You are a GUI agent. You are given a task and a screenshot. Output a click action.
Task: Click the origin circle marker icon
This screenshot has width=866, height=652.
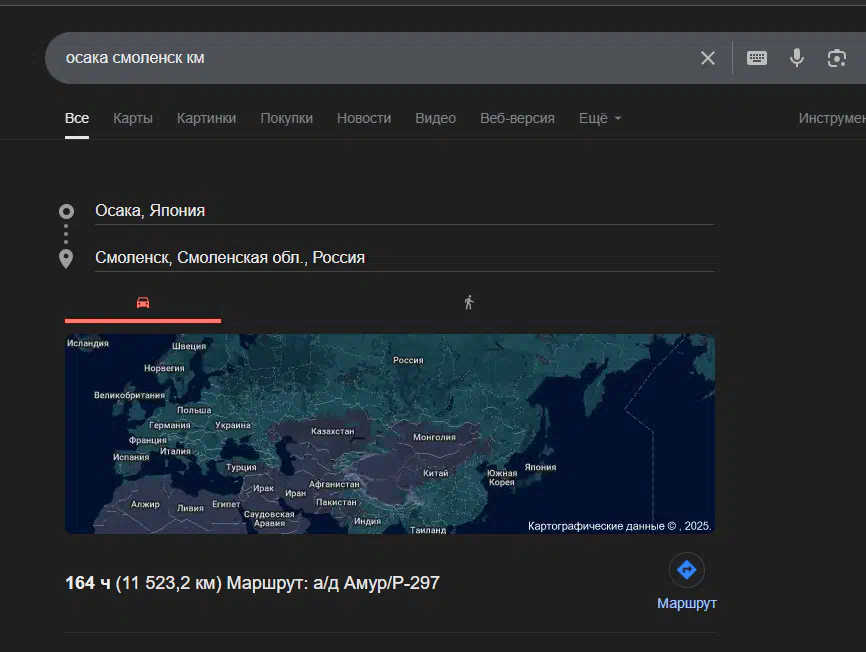(66, 211)
